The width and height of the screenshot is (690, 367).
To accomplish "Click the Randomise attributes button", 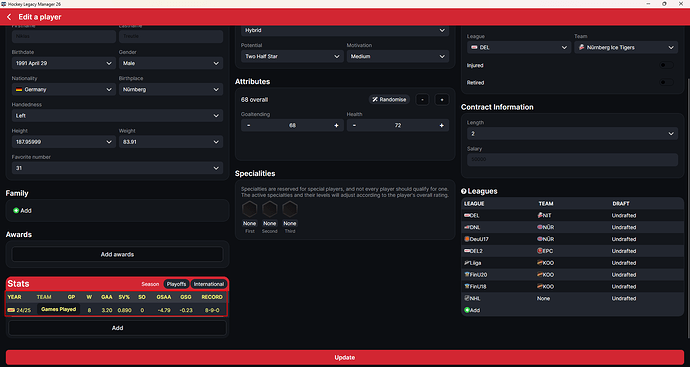I will tap(389, 99).
